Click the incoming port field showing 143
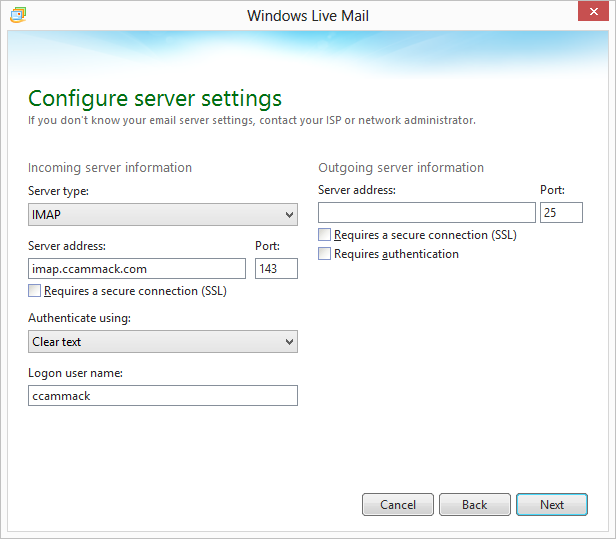This screenshot has height=539, width=616. [x=276, y=269]
